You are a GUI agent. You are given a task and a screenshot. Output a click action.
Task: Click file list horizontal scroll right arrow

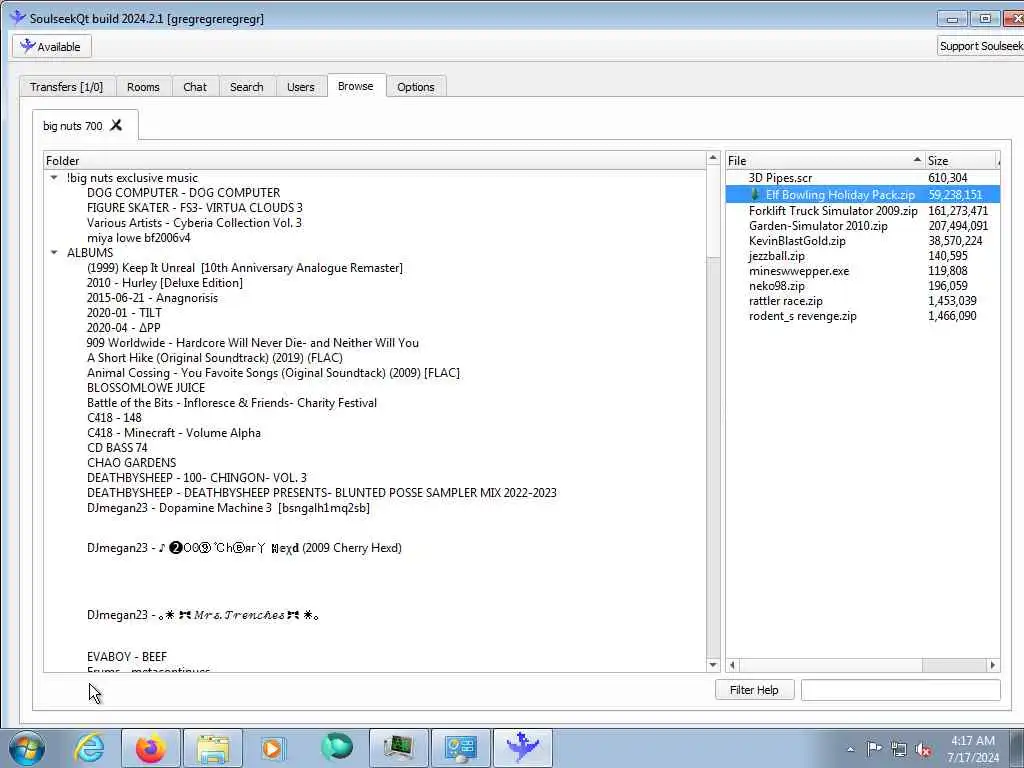click(x=993, y=665)
